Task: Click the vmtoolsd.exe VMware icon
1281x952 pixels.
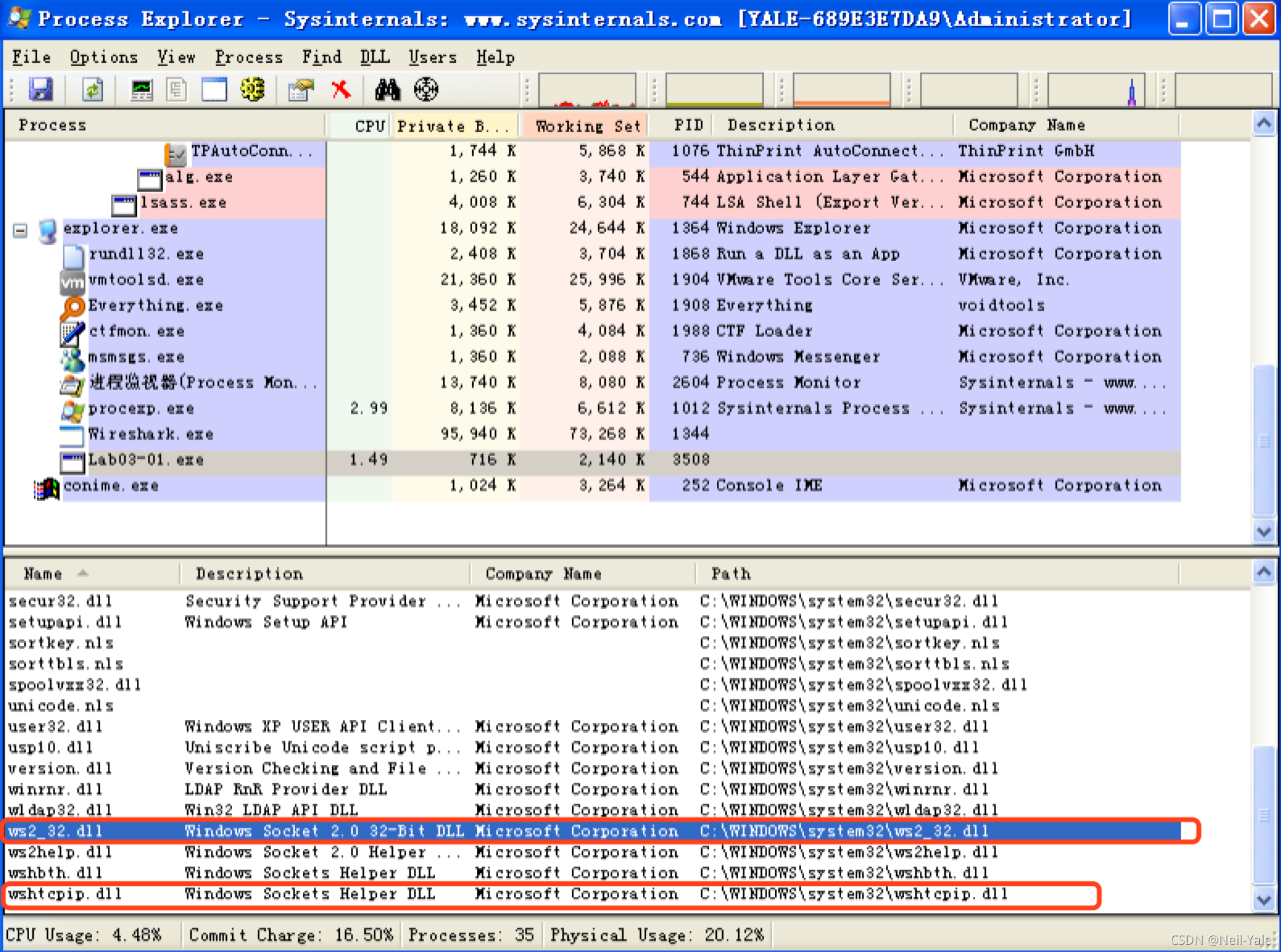Action: [73, 282]
